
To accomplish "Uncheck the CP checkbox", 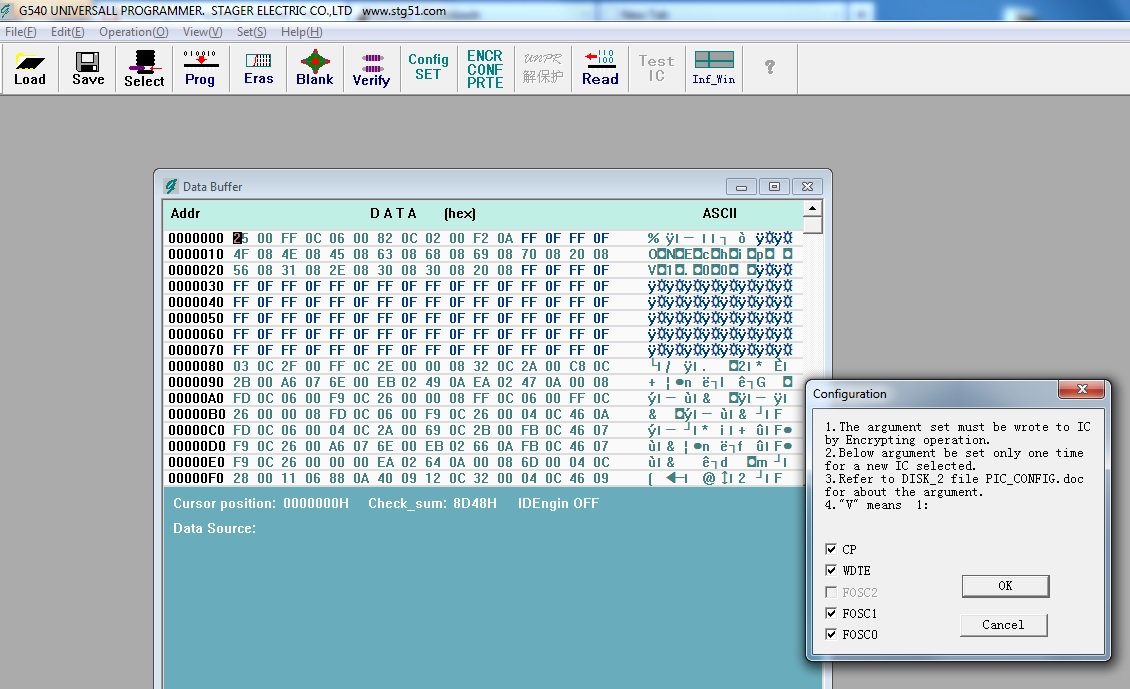I will [832, 550].
